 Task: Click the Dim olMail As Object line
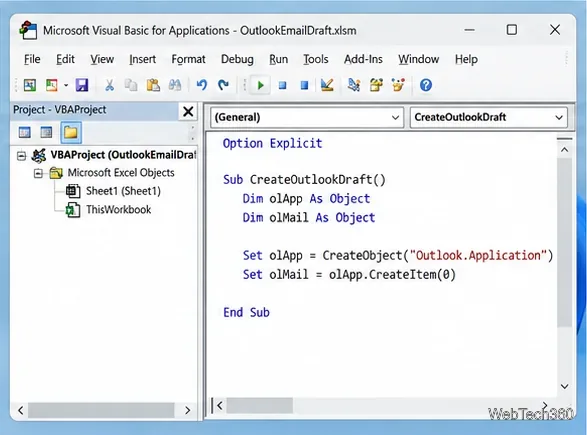coord(309,218)
